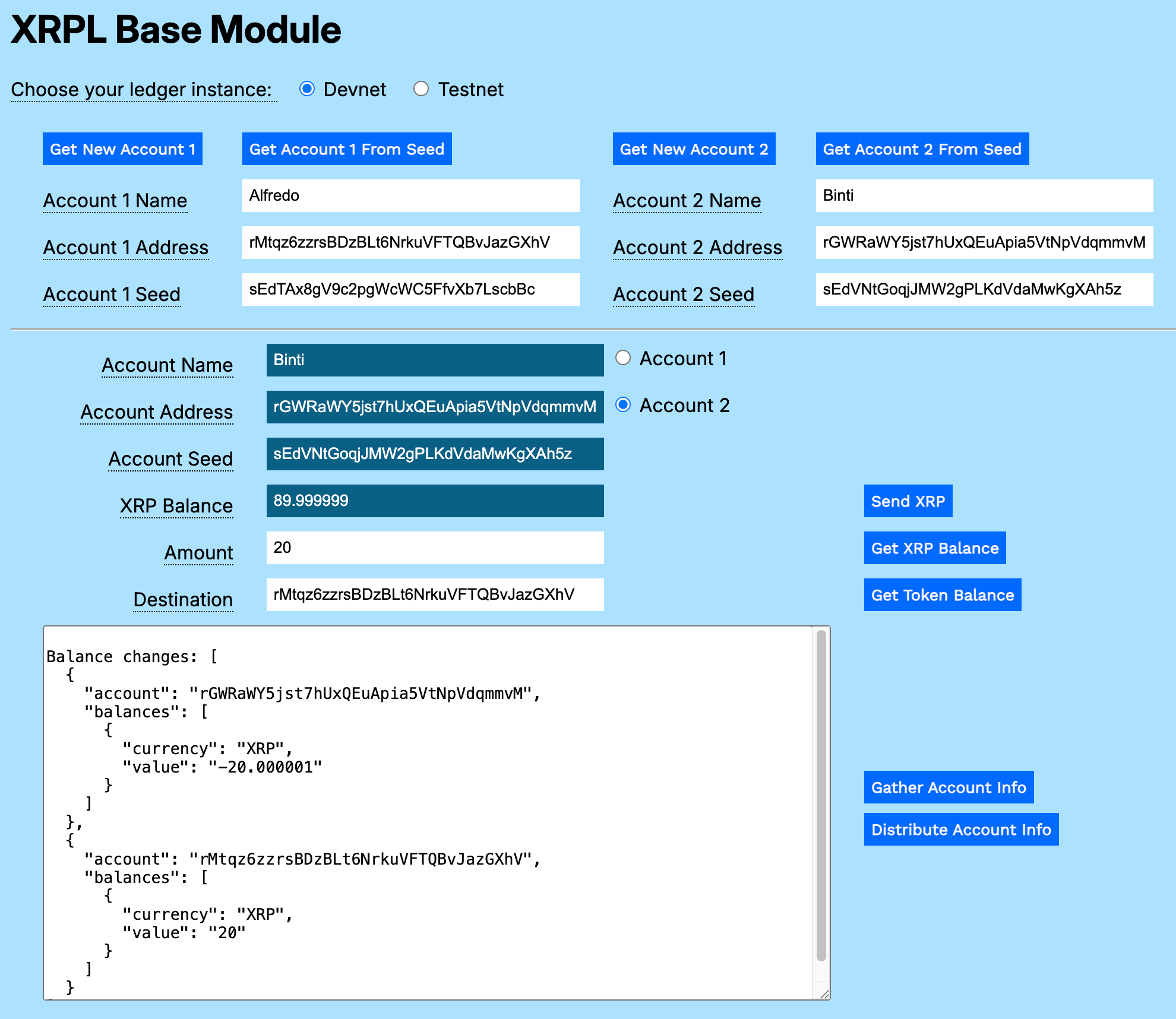1176x1019 pixels.
Task: Click the Send XRP button
Action: pyautogui.click(x=908, y=501)
